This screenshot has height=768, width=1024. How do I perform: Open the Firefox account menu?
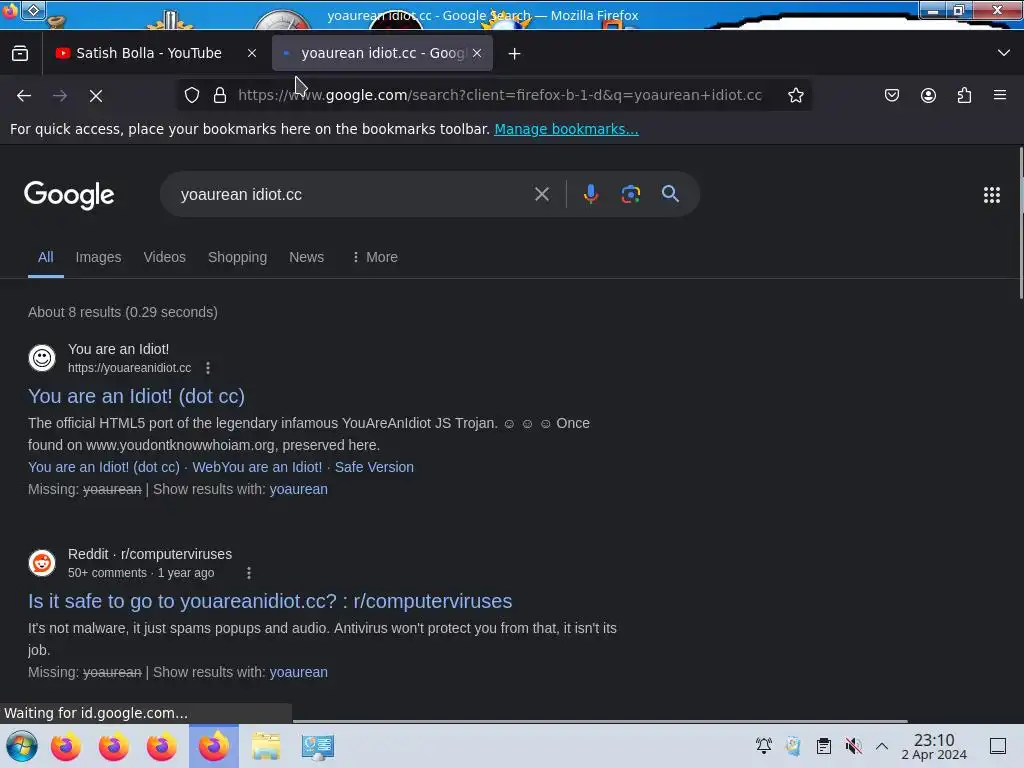(928, 95)
